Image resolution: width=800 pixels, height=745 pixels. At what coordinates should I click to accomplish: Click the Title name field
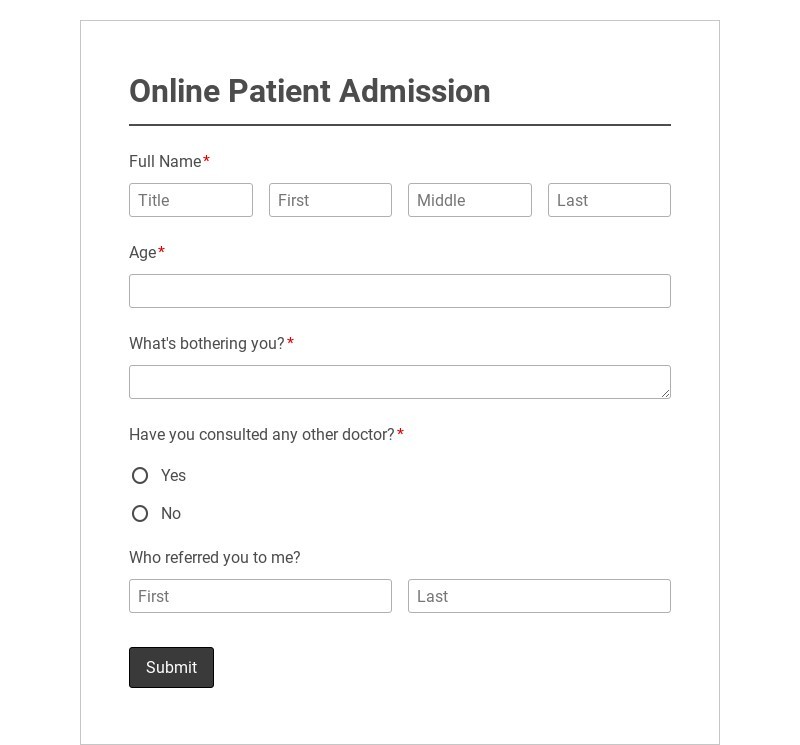(x=190, y=200)
